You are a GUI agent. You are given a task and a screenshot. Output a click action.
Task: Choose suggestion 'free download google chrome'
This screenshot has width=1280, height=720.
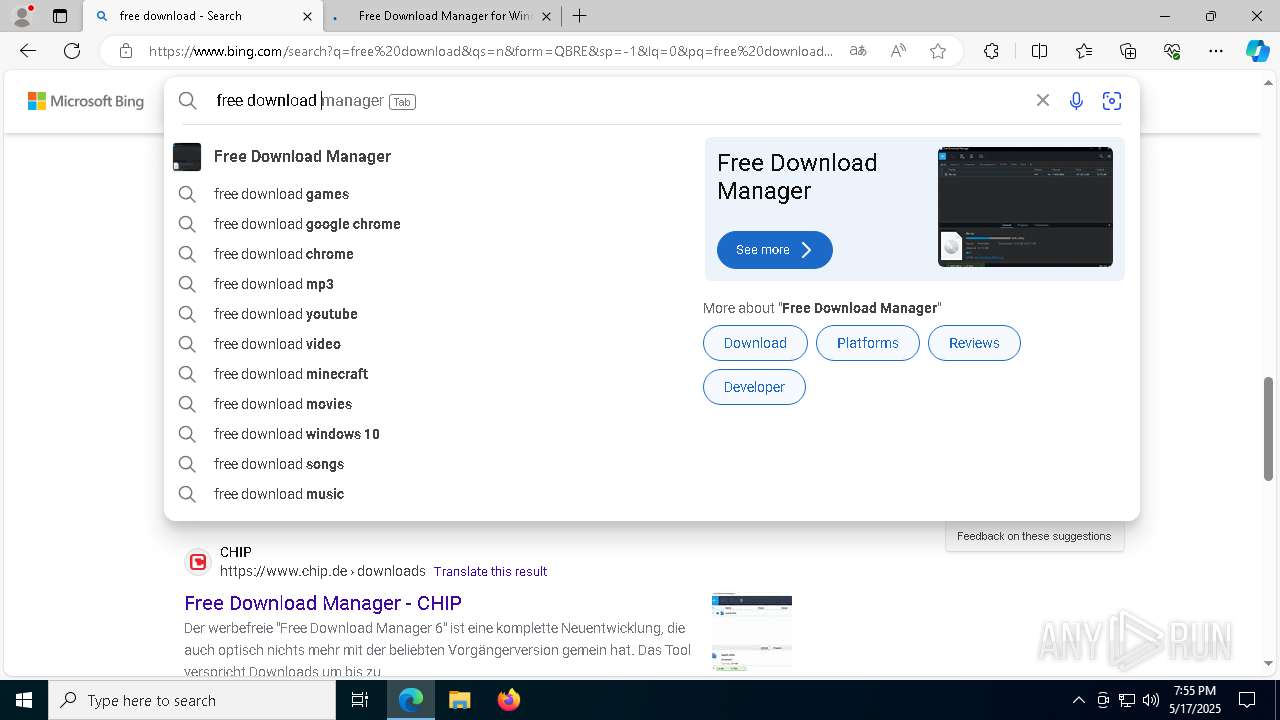307,224
